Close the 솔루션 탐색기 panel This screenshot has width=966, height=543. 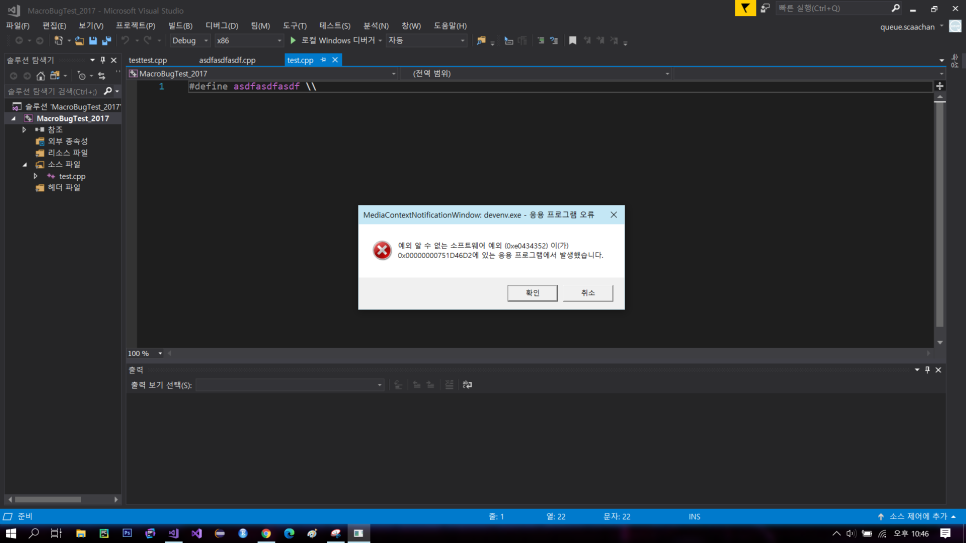pyautogui.click(x=113, y=60)
